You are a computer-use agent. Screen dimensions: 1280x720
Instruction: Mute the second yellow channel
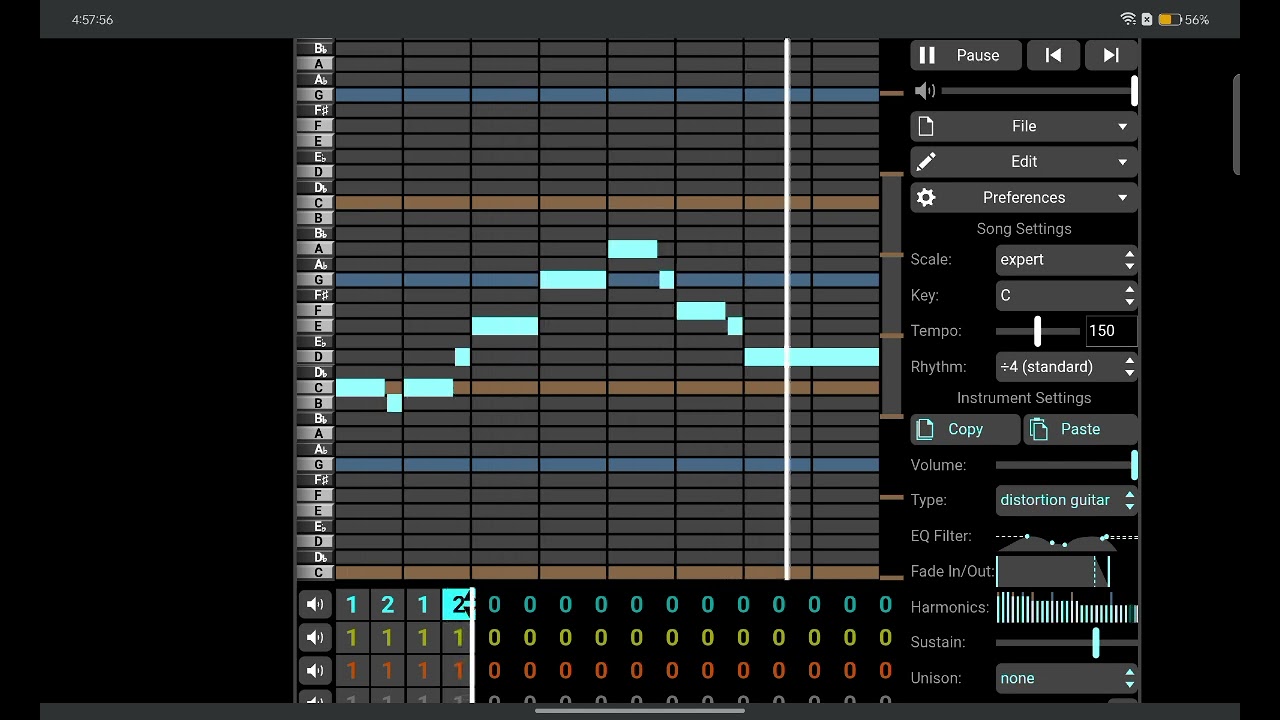[315, 637]
